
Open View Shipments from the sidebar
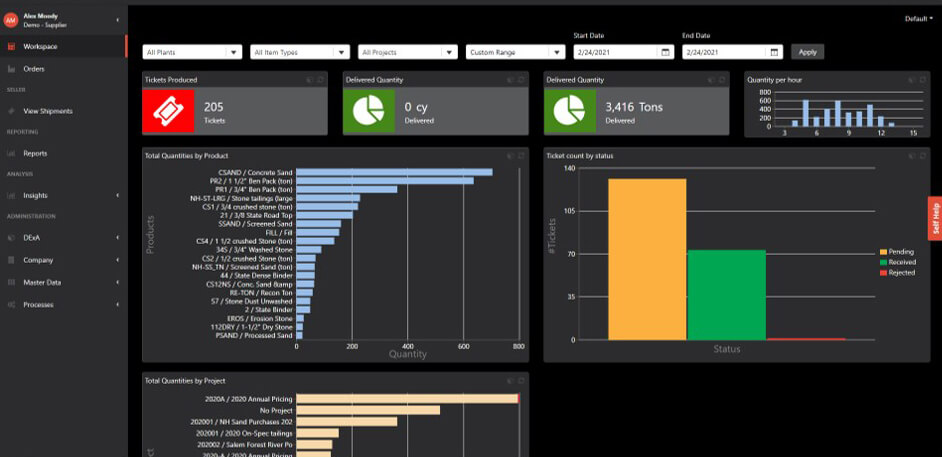(48, 111)
